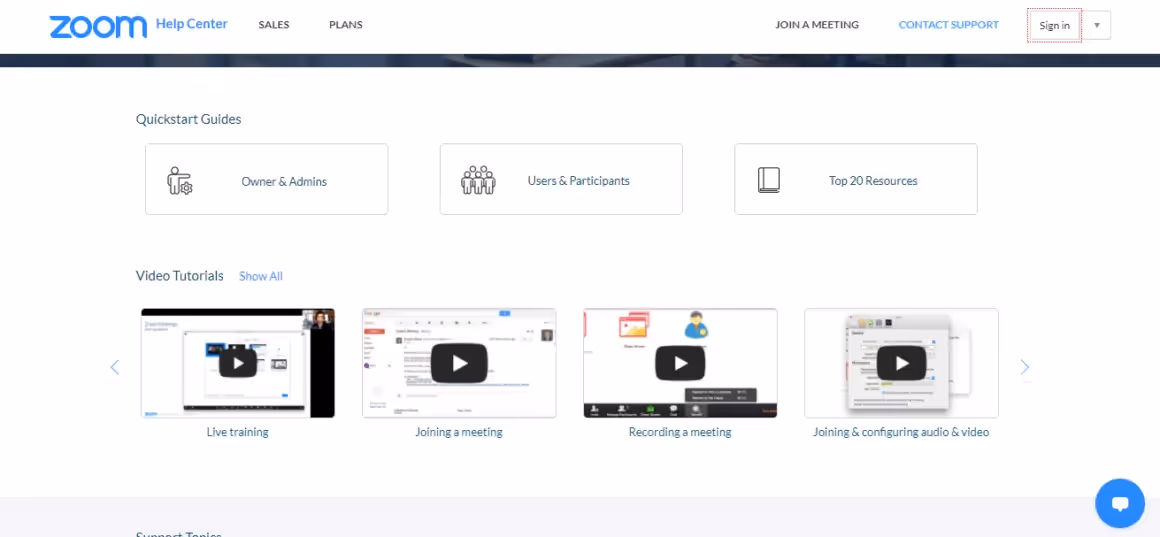Image resolution: width=1160 pixels, height=537 pixels.
Task: Click Show All video tutorials
Action: coord(260,276)
